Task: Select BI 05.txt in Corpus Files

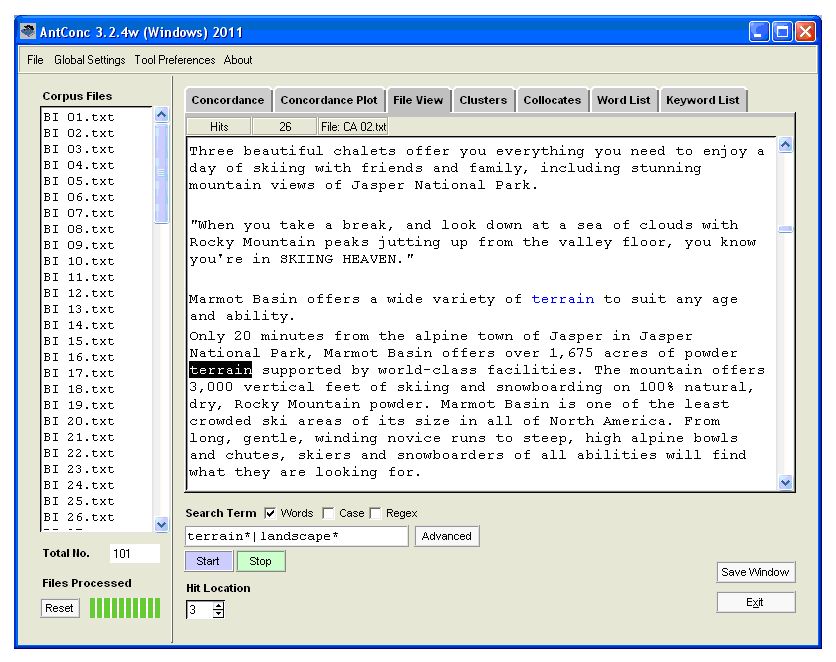Action: (79, 181)
